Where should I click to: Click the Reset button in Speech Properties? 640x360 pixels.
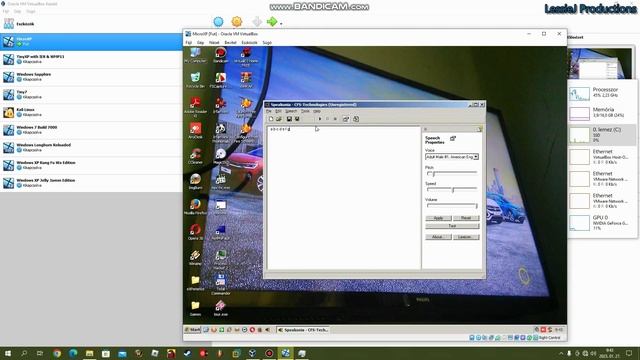(x=466, y=218)
